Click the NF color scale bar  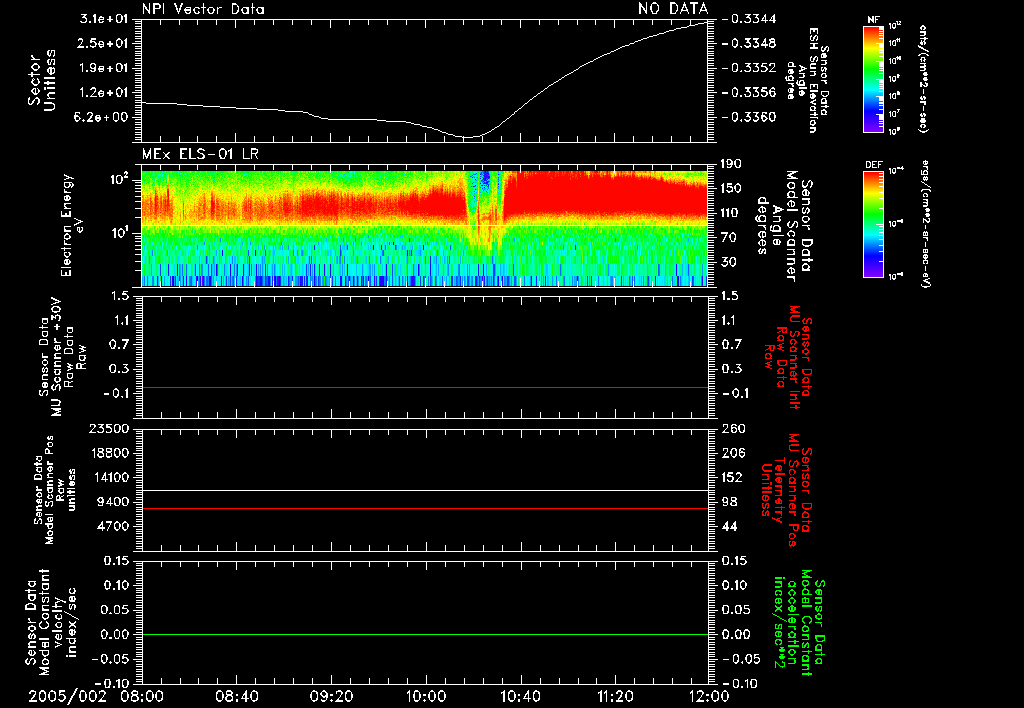(873, 78)
